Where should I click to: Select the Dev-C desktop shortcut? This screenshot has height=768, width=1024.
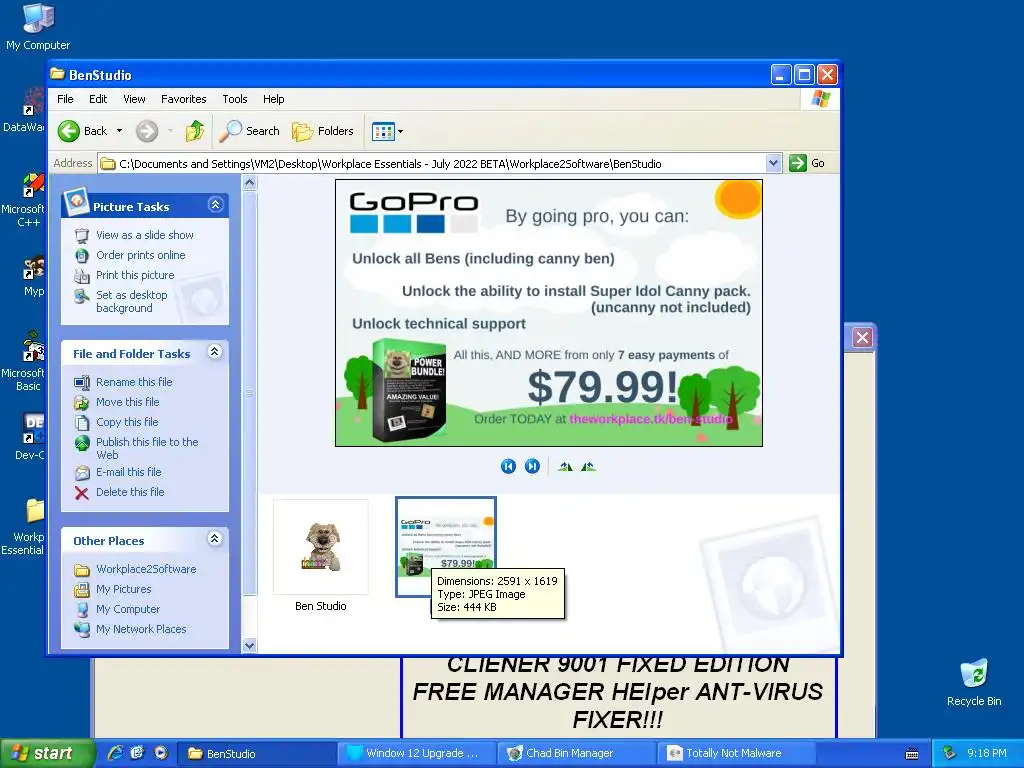(29, 436)
